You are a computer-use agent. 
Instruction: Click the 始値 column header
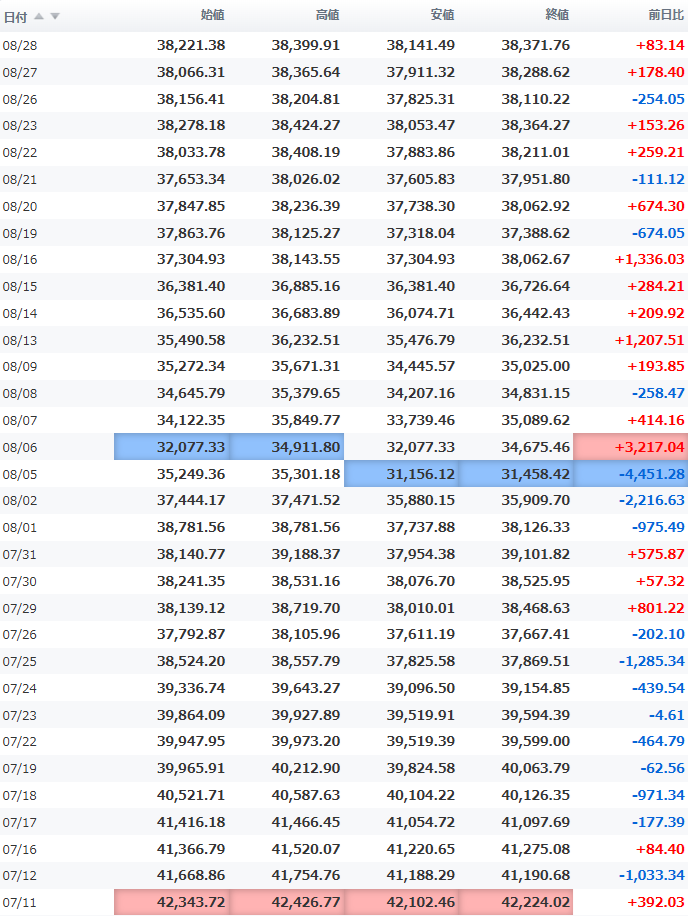213,15
